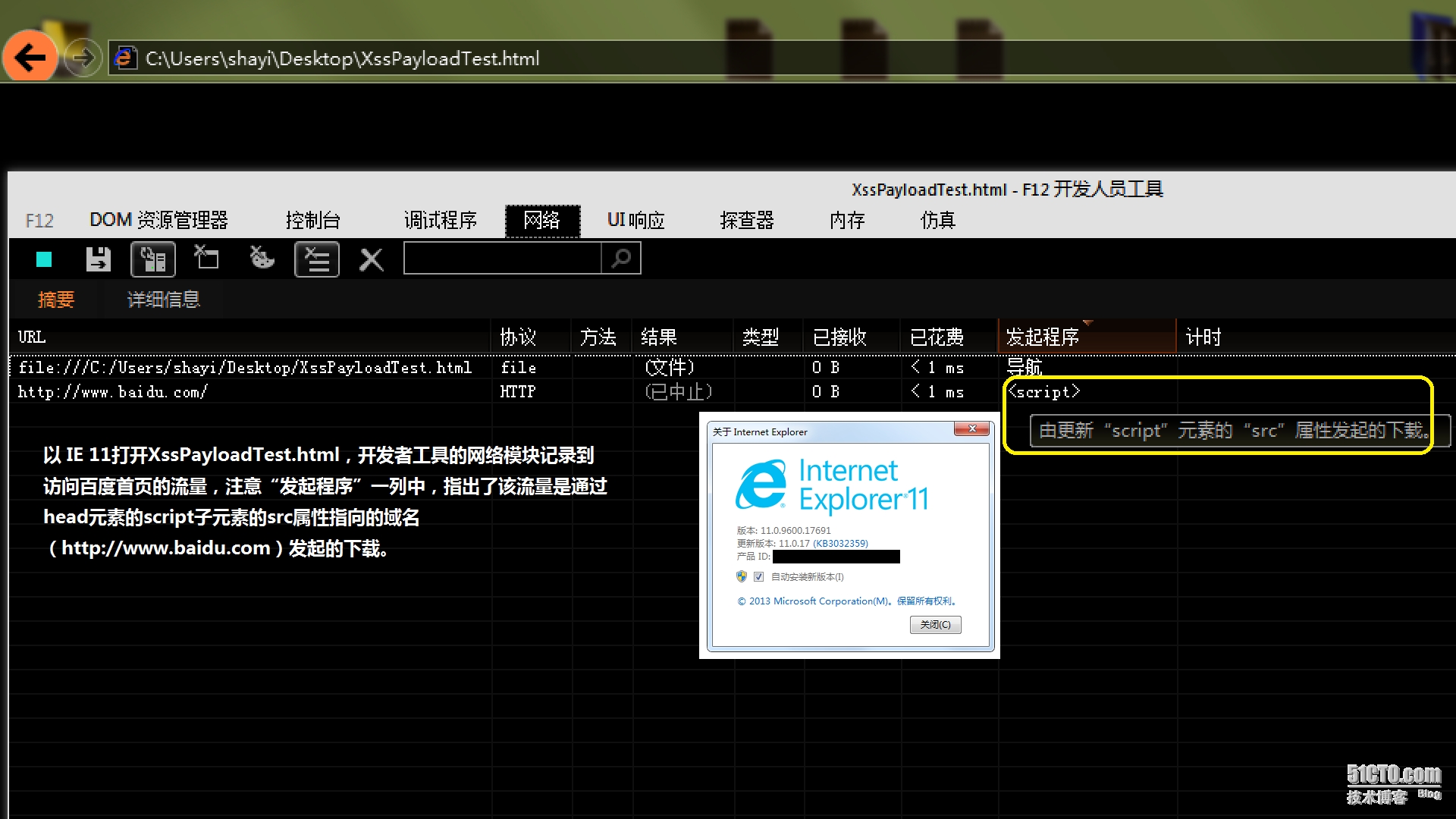Click the X clear session icon
Screen dimensions: 1456x819
pyautogui.click(x=371, y=259)
